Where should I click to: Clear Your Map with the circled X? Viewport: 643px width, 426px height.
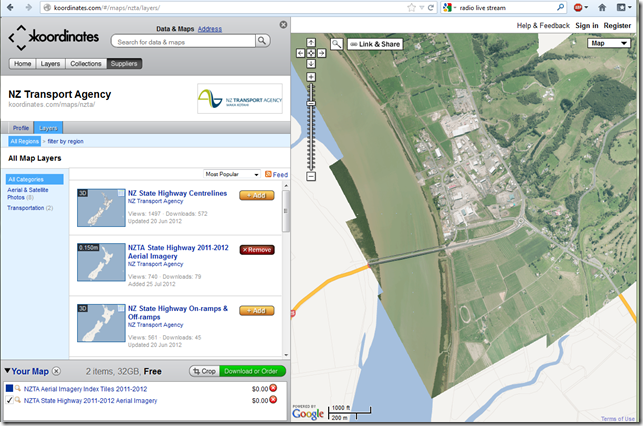coord(57,371)
